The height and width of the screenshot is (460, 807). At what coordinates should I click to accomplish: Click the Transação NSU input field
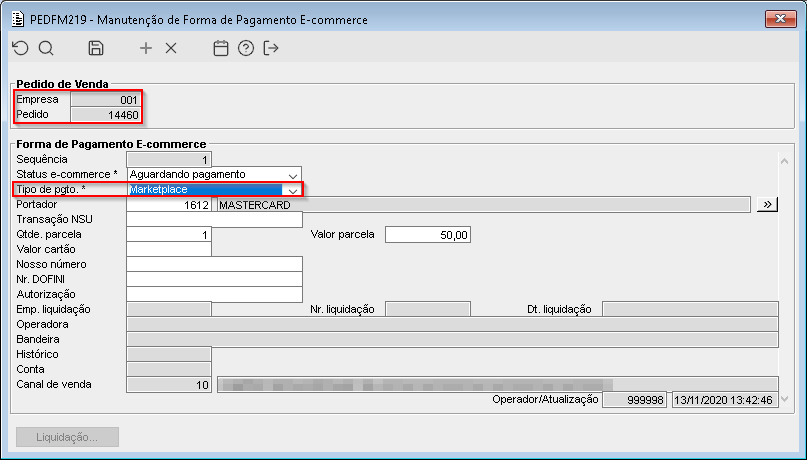point(214,219)
